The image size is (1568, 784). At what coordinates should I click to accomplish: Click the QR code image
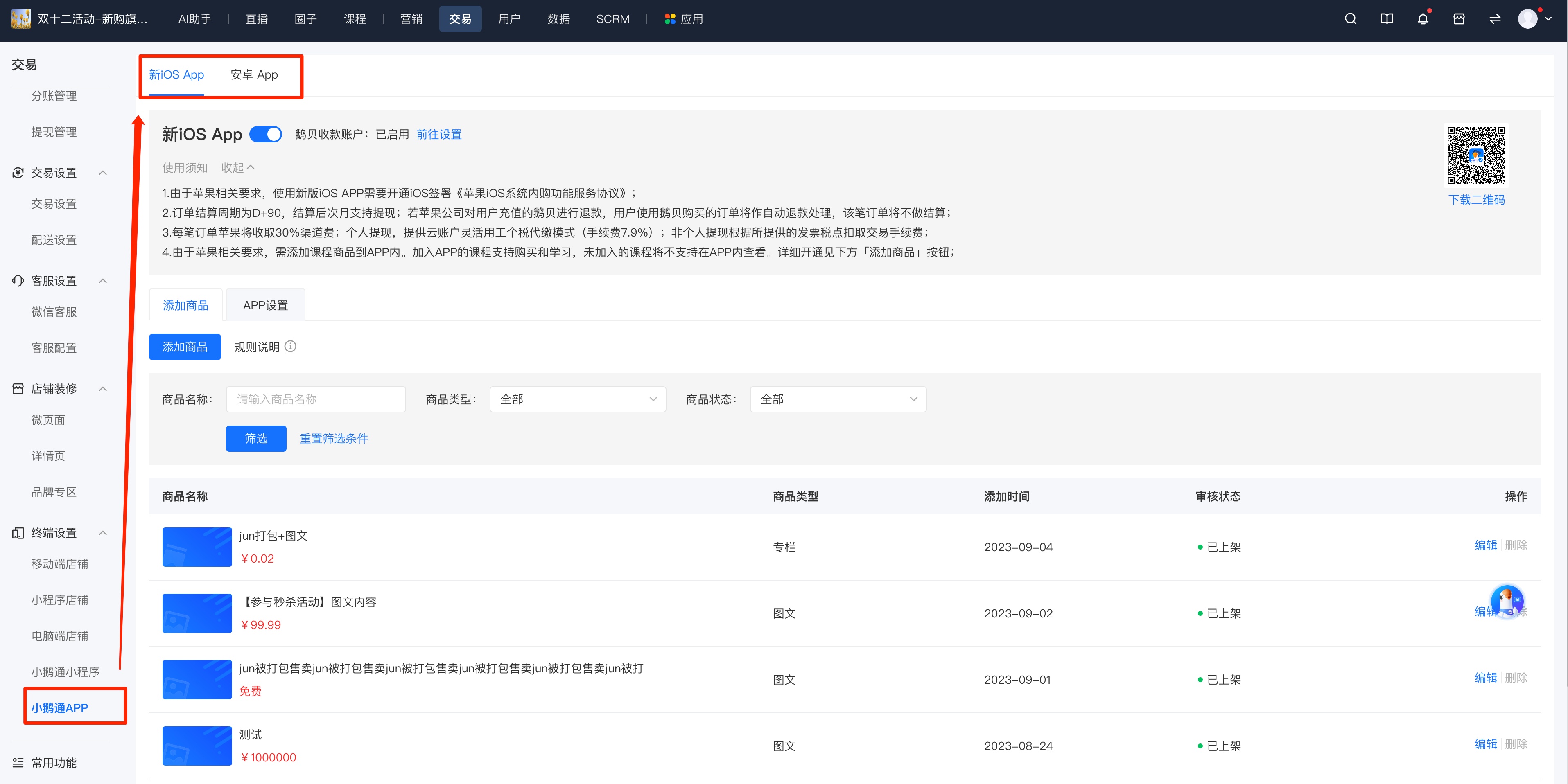(x=1475, y=155)
